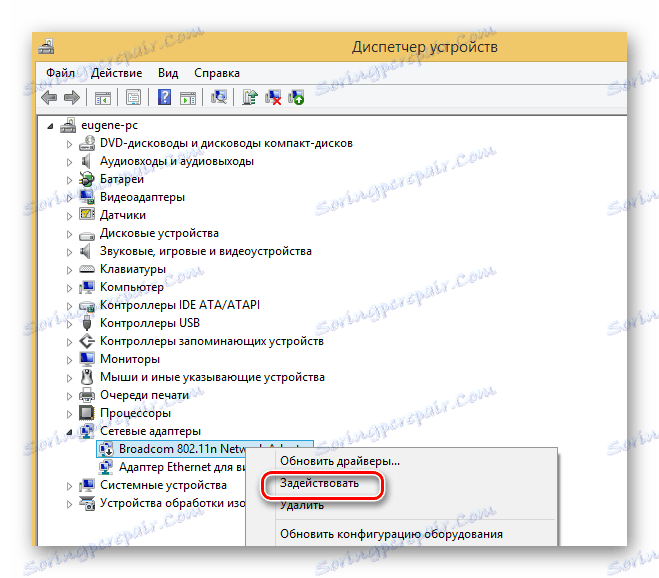The height and width of the screenshot is (578, 659).
Task: Click the Датчики sensors icon
Action: click(x=87, y=215)
